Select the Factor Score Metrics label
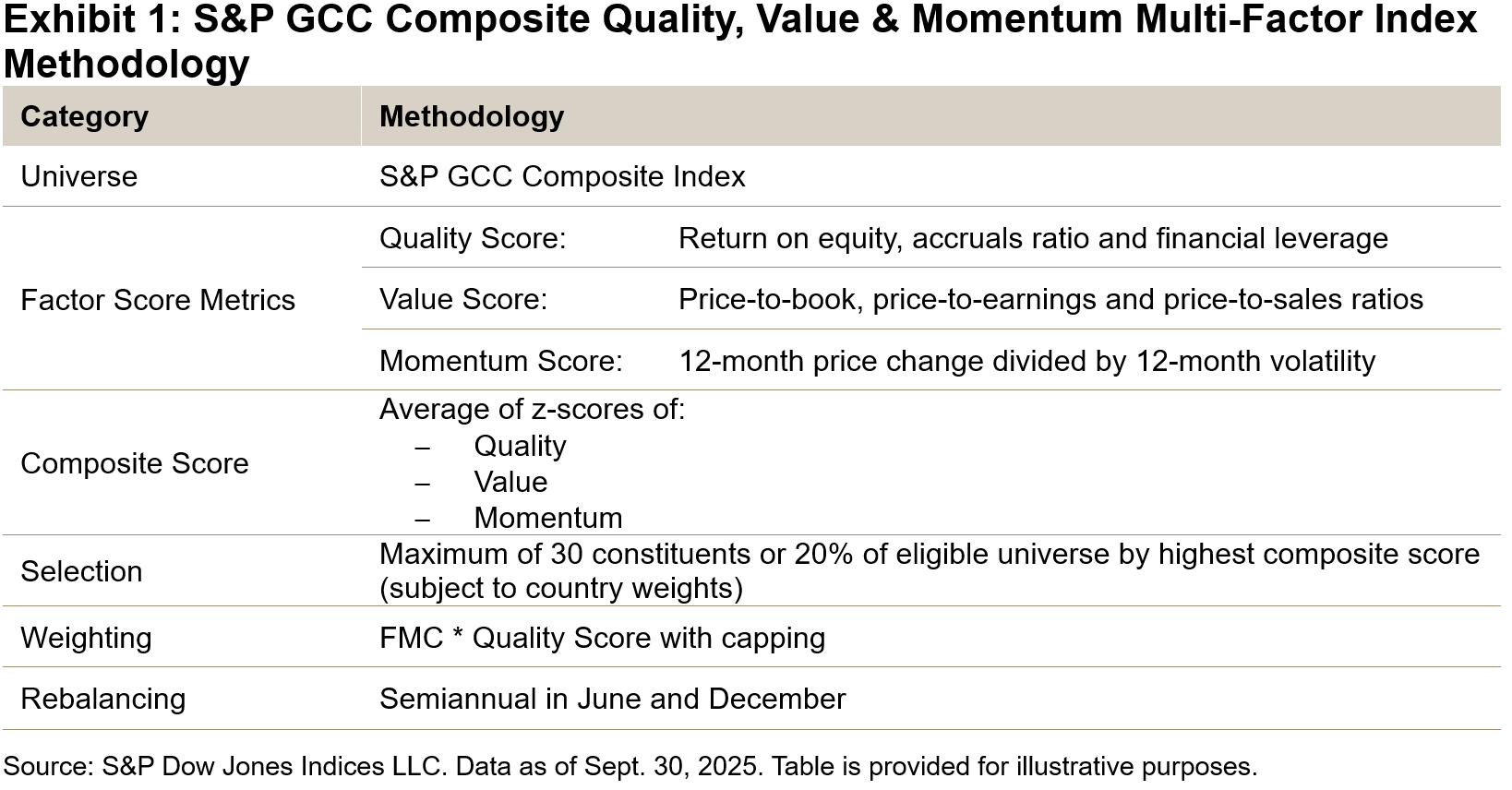 click(x=157, y=300)
